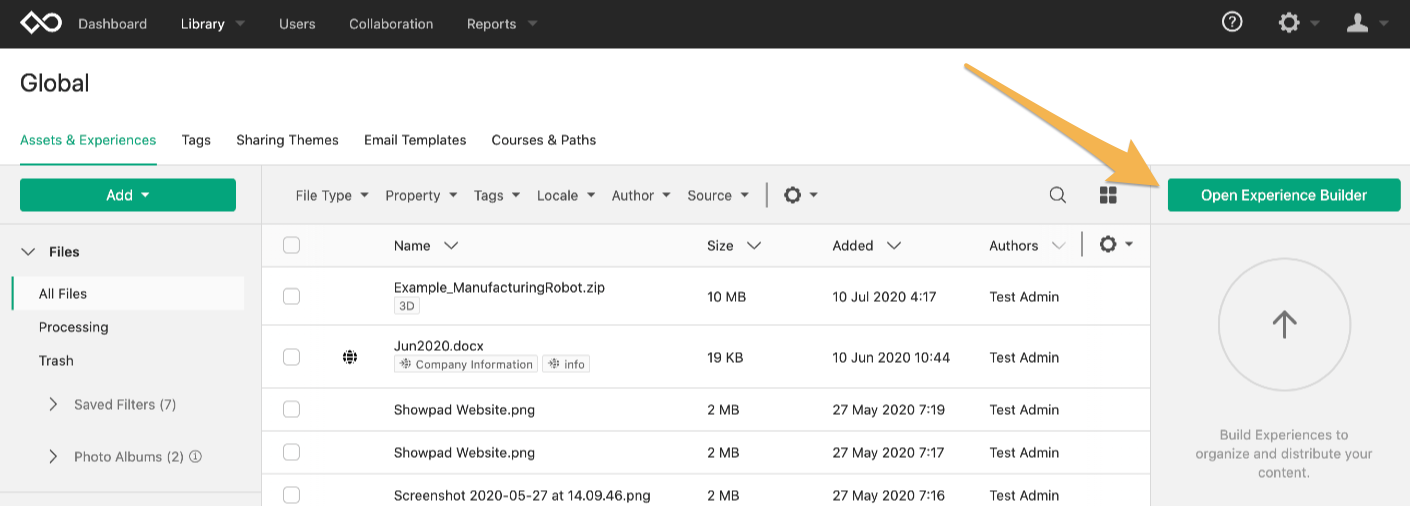Open the Locale filter dropdown
This screenshot has width=1410, height=506.
(567, 195)
